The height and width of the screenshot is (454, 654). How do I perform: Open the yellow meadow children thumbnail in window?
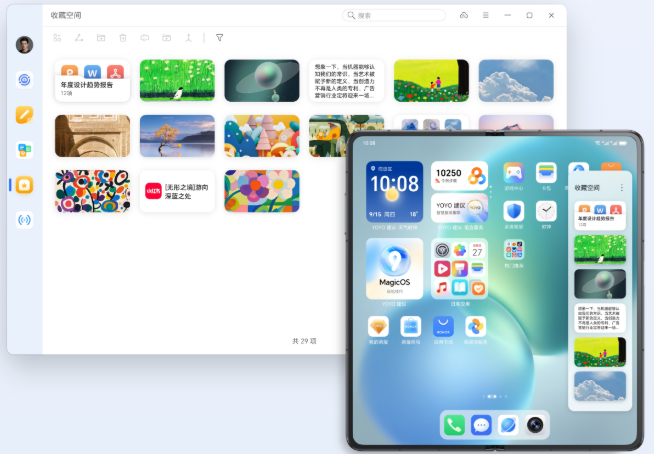pyautogui.click(x=431, y=81)
